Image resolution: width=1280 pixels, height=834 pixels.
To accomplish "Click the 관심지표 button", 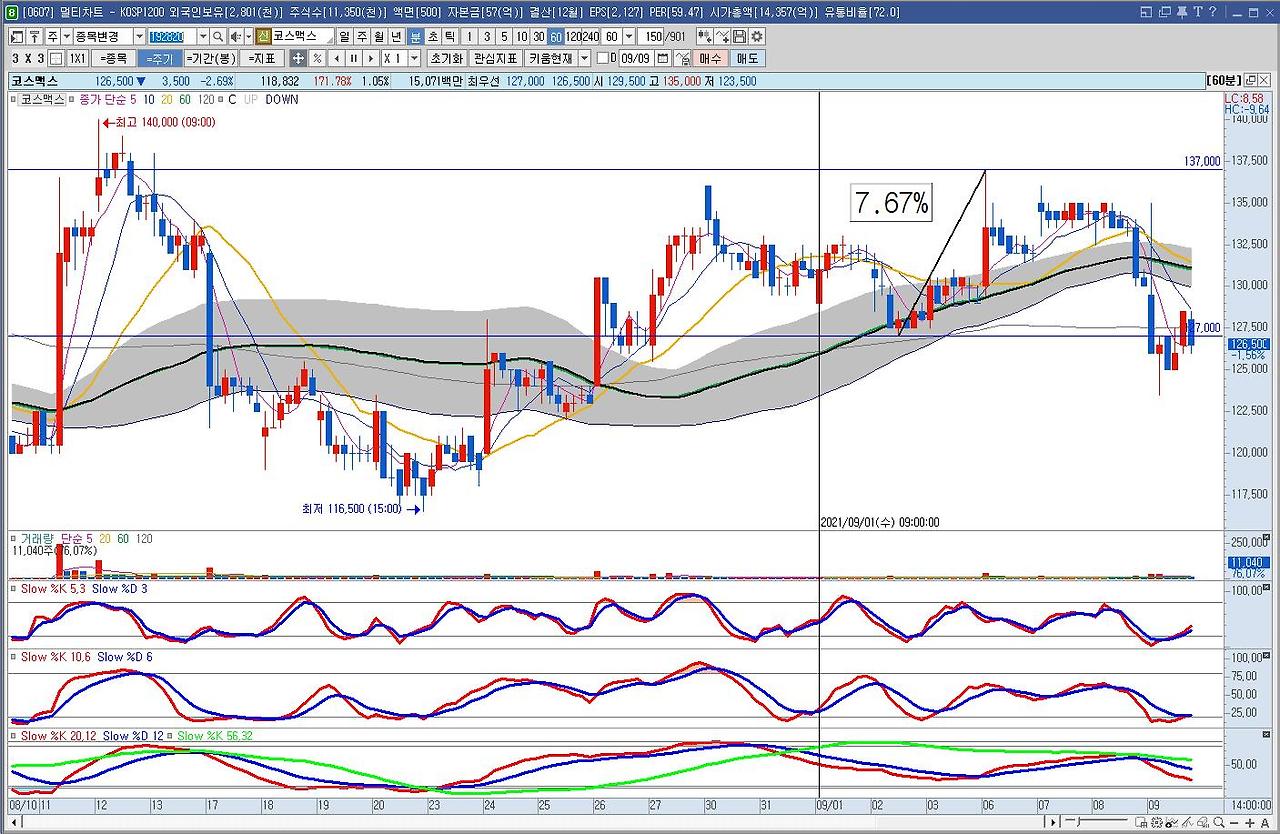I will 496,59.
